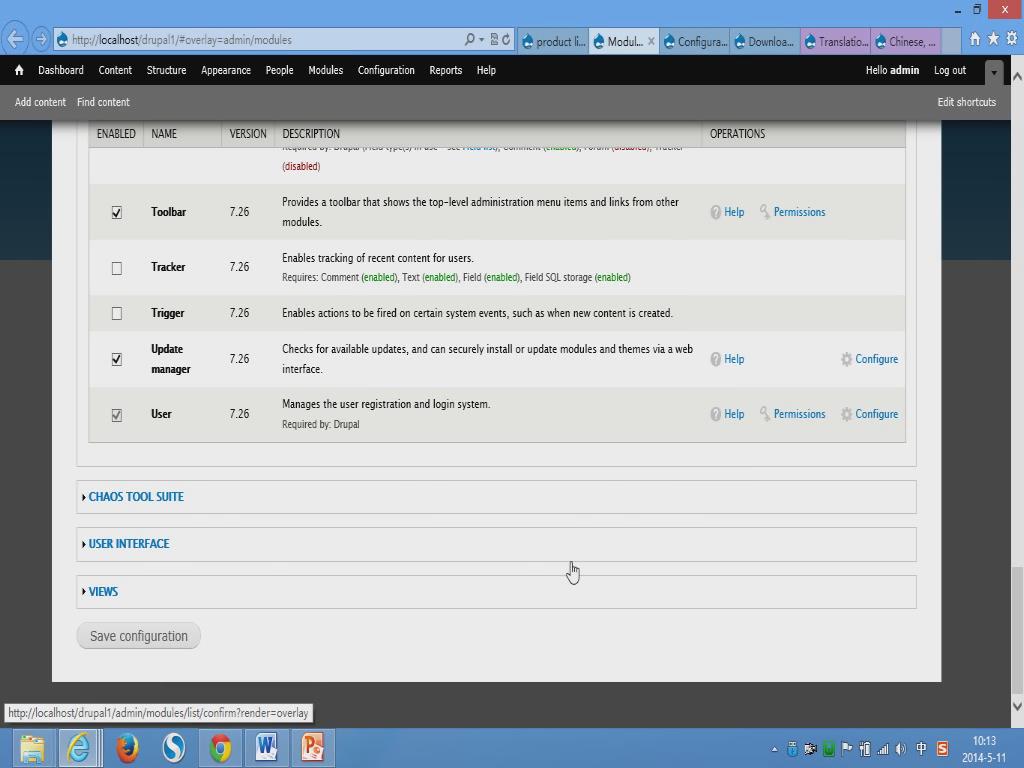The image size is (1024, 768).
Task: Click the Add content shortcut
Action: (40, 102)
